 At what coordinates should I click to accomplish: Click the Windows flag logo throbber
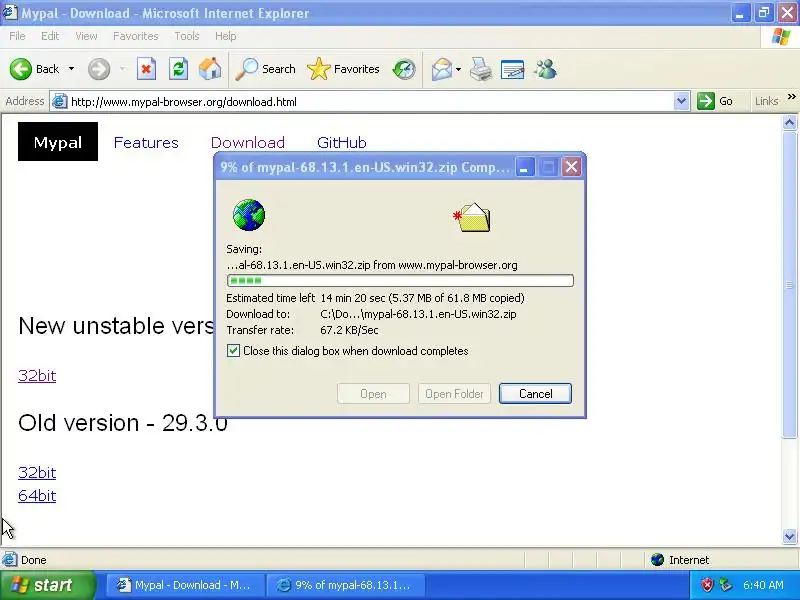point(781,36)
